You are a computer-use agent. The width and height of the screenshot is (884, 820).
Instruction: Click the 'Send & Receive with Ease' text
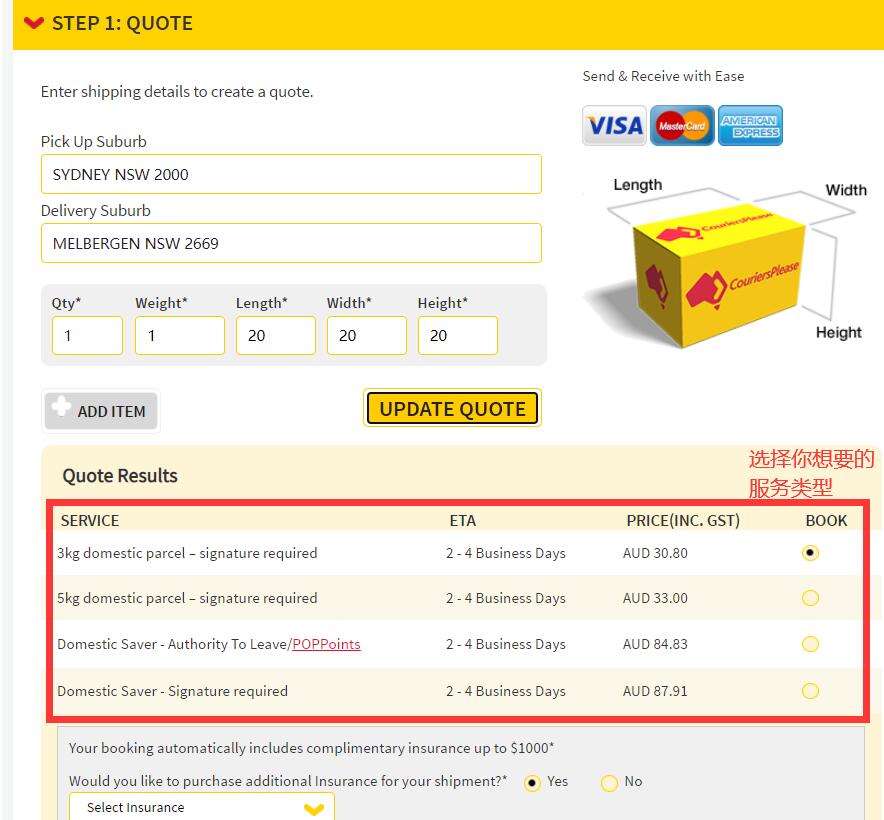663,76
